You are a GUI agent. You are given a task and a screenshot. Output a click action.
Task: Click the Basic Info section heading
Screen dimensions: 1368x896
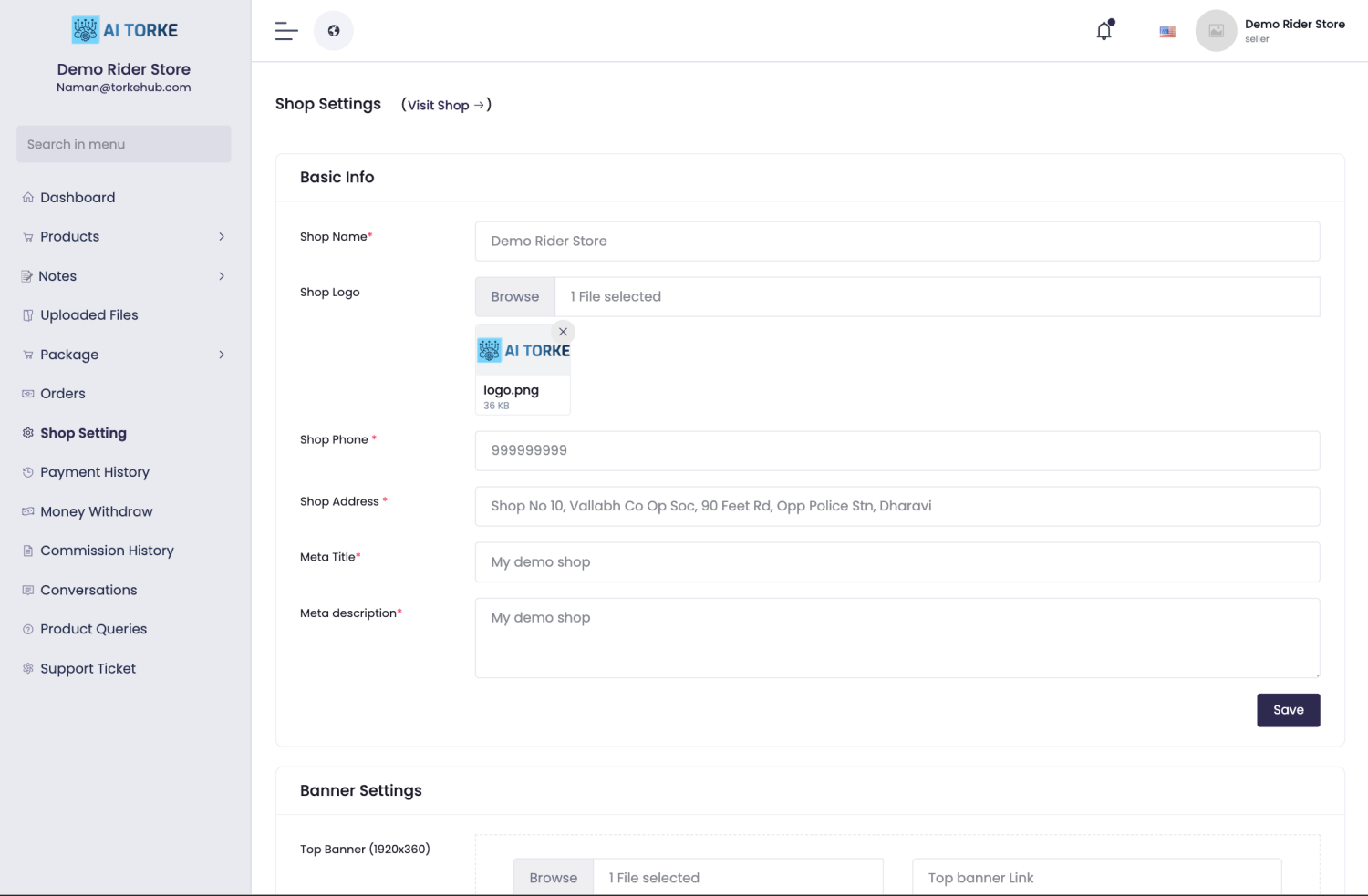click(x=337, y=178)
